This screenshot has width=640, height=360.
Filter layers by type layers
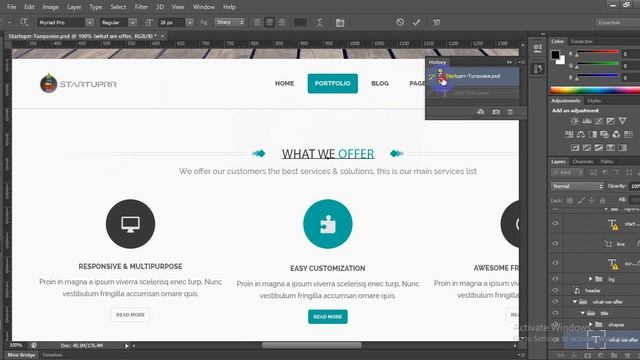click(x=617, y=173)
